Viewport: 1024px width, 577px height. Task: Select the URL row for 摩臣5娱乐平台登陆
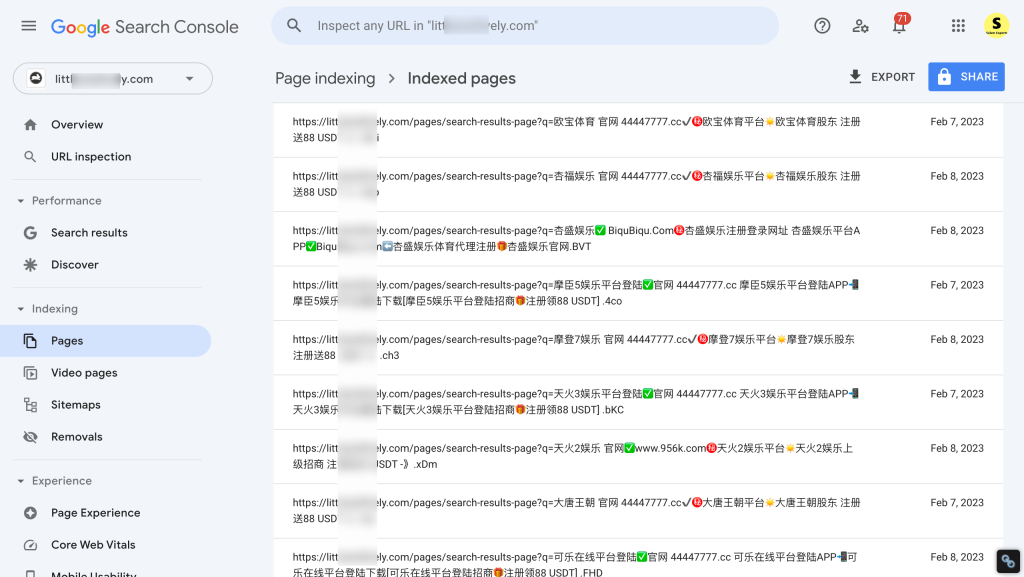pyautogui.click(x=638, y=293)
